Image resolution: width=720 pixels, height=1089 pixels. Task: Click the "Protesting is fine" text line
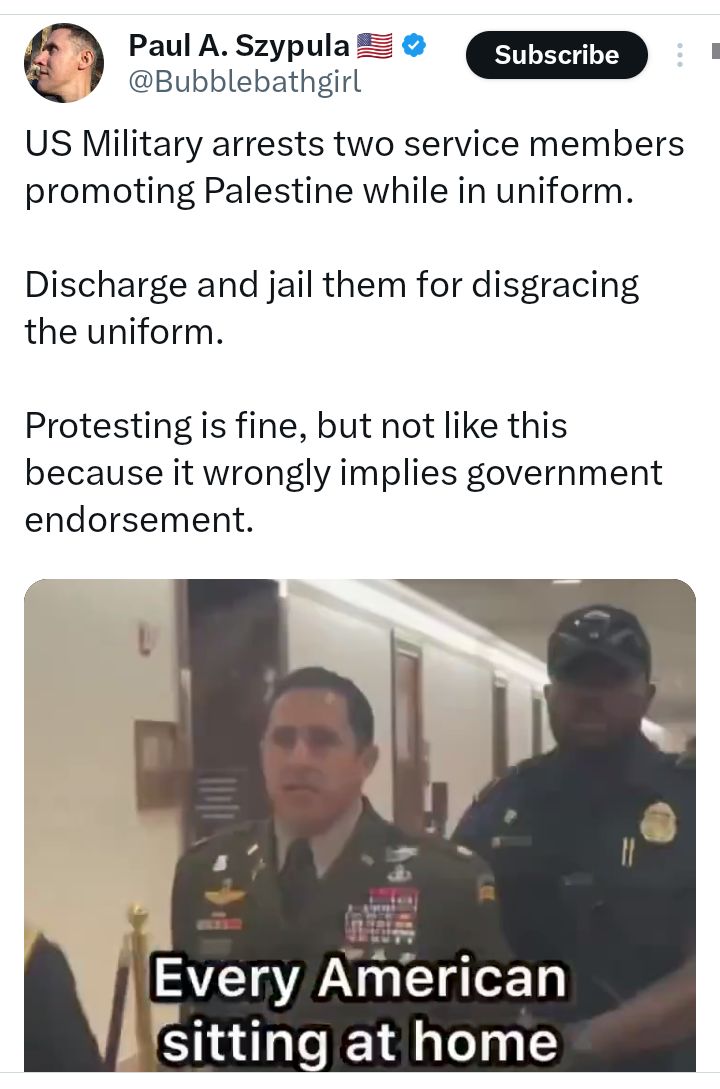click(296, 426)
